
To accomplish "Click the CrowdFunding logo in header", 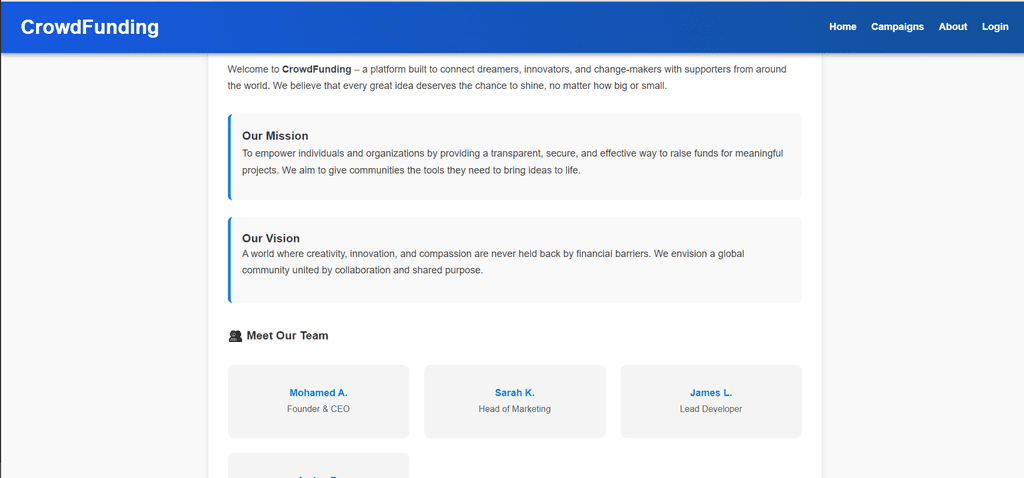I will 89,27.
